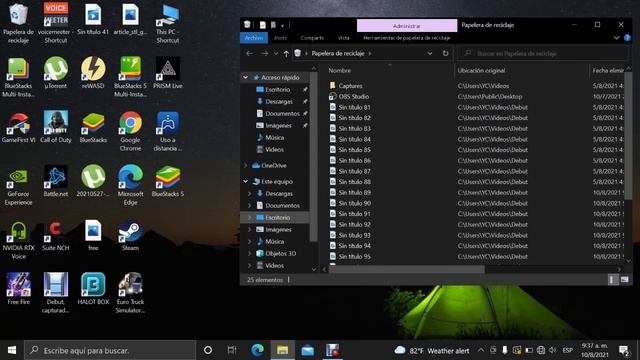
Task: Expand the OneDrive tree node
Action: 245,165
